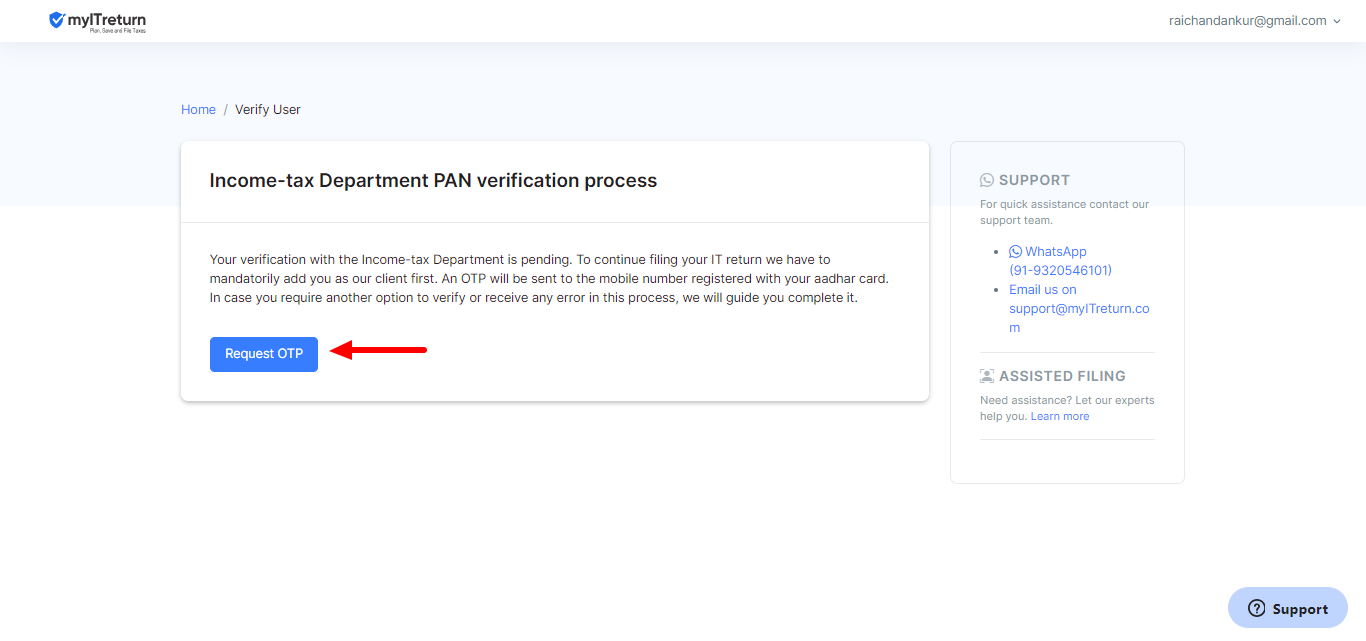Click the myITreturn brand name text
Screen dimensions: 1366x641
107,19
